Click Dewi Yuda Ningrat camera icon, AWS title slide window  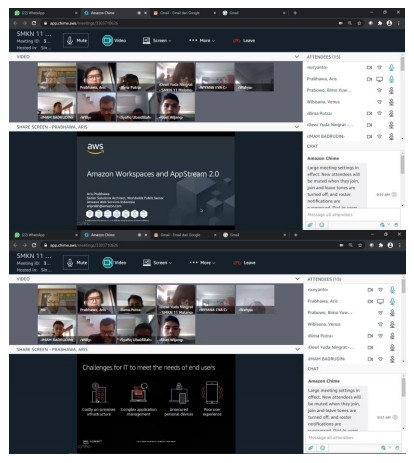pos(369,125)
